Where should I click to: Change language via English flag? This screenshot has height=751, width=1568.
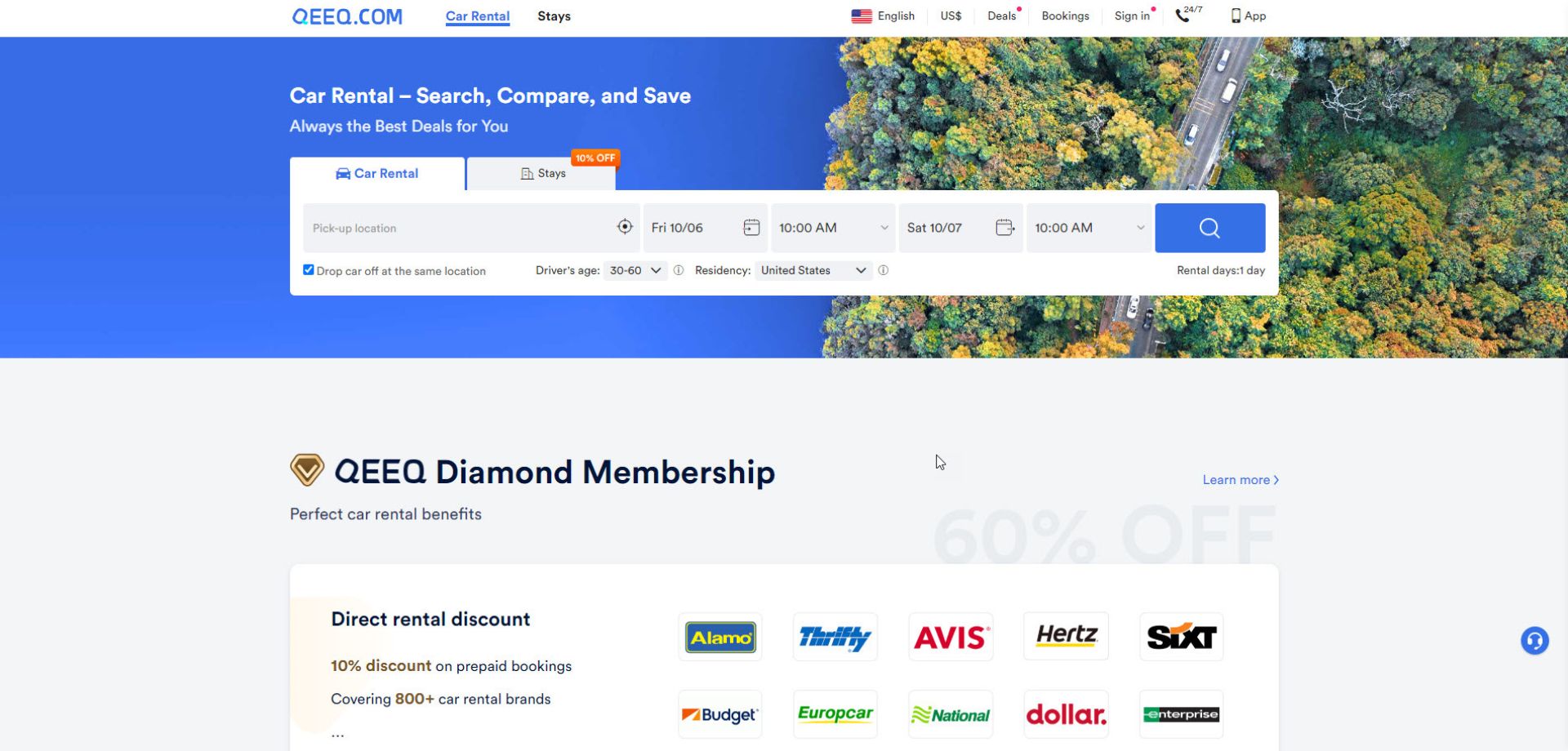tap(883, 16)
